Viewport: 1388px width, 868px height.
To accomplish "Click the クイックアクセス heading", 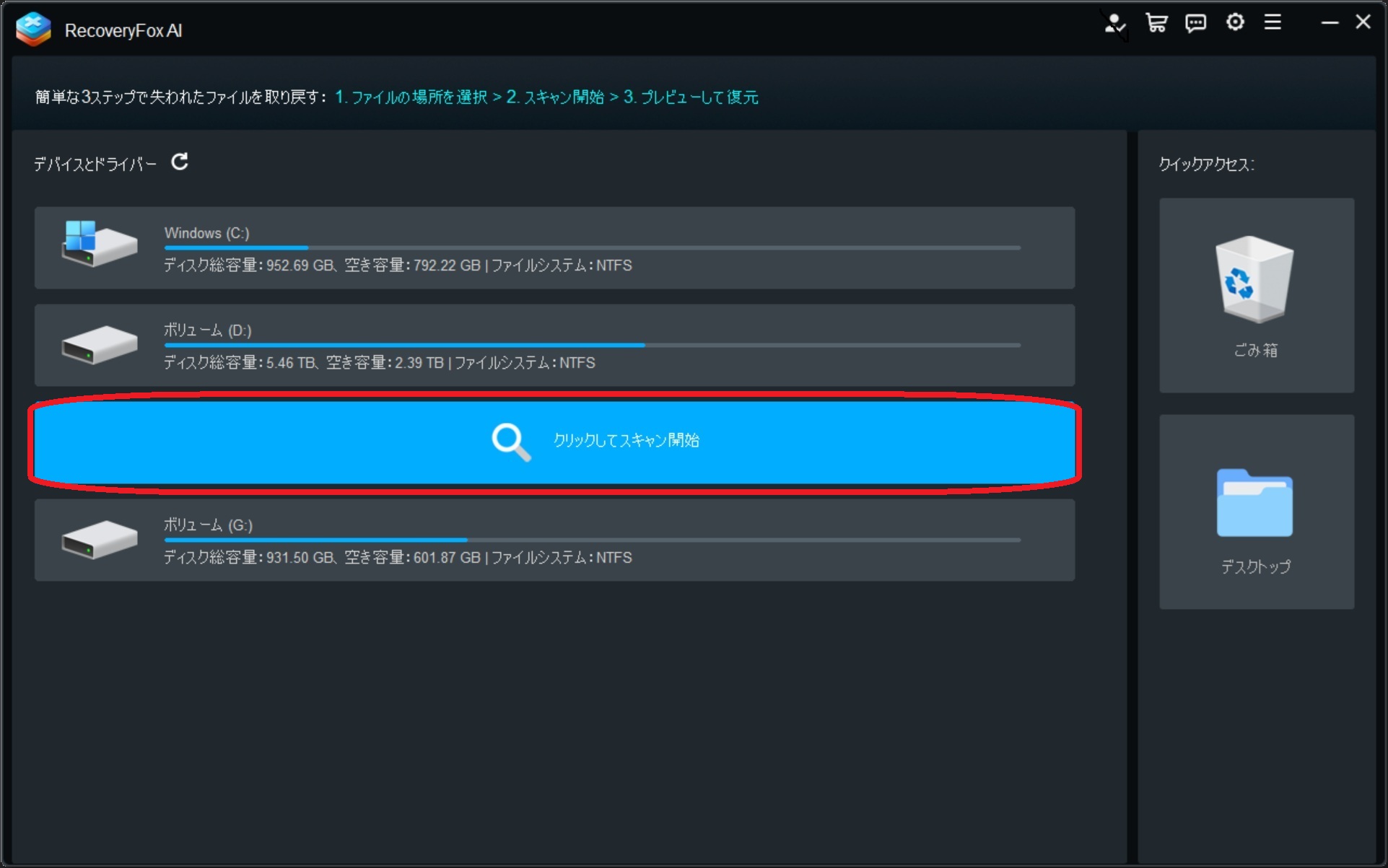I will tap(1206, 165).
